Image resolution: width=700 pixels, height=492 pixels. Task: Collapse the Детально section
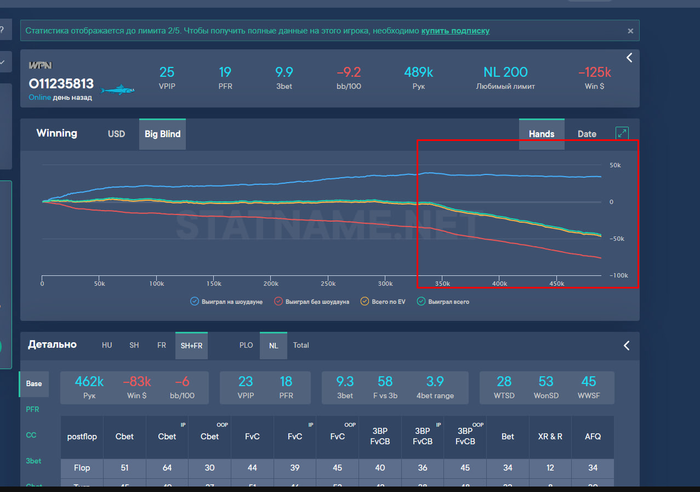tap(626, 346)
